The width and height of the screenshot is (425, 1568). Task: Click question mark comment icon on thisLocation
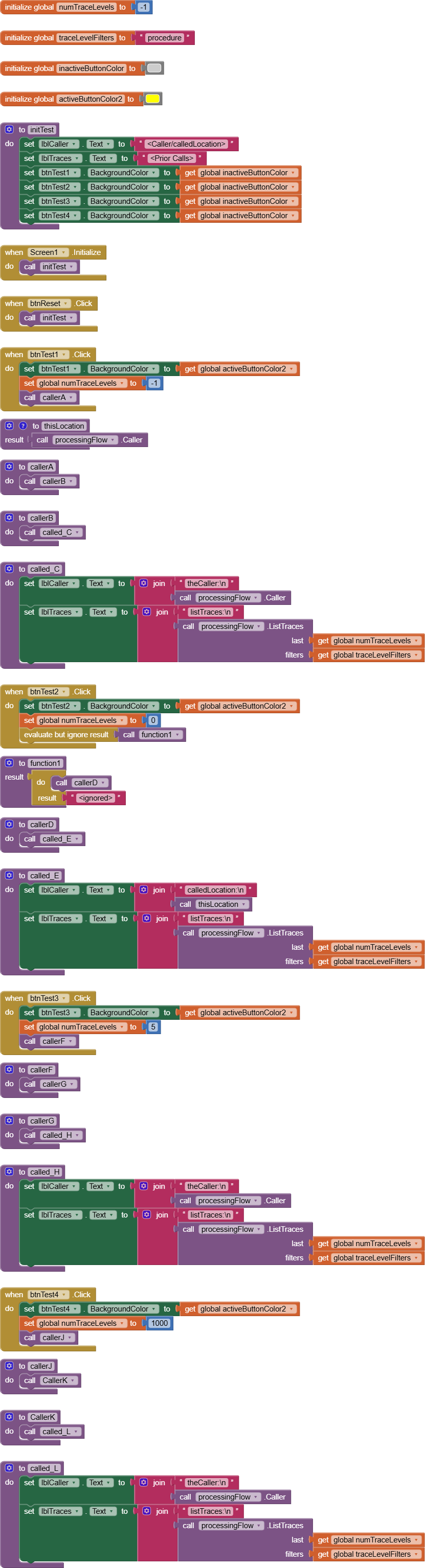click(x=23, y=426)
